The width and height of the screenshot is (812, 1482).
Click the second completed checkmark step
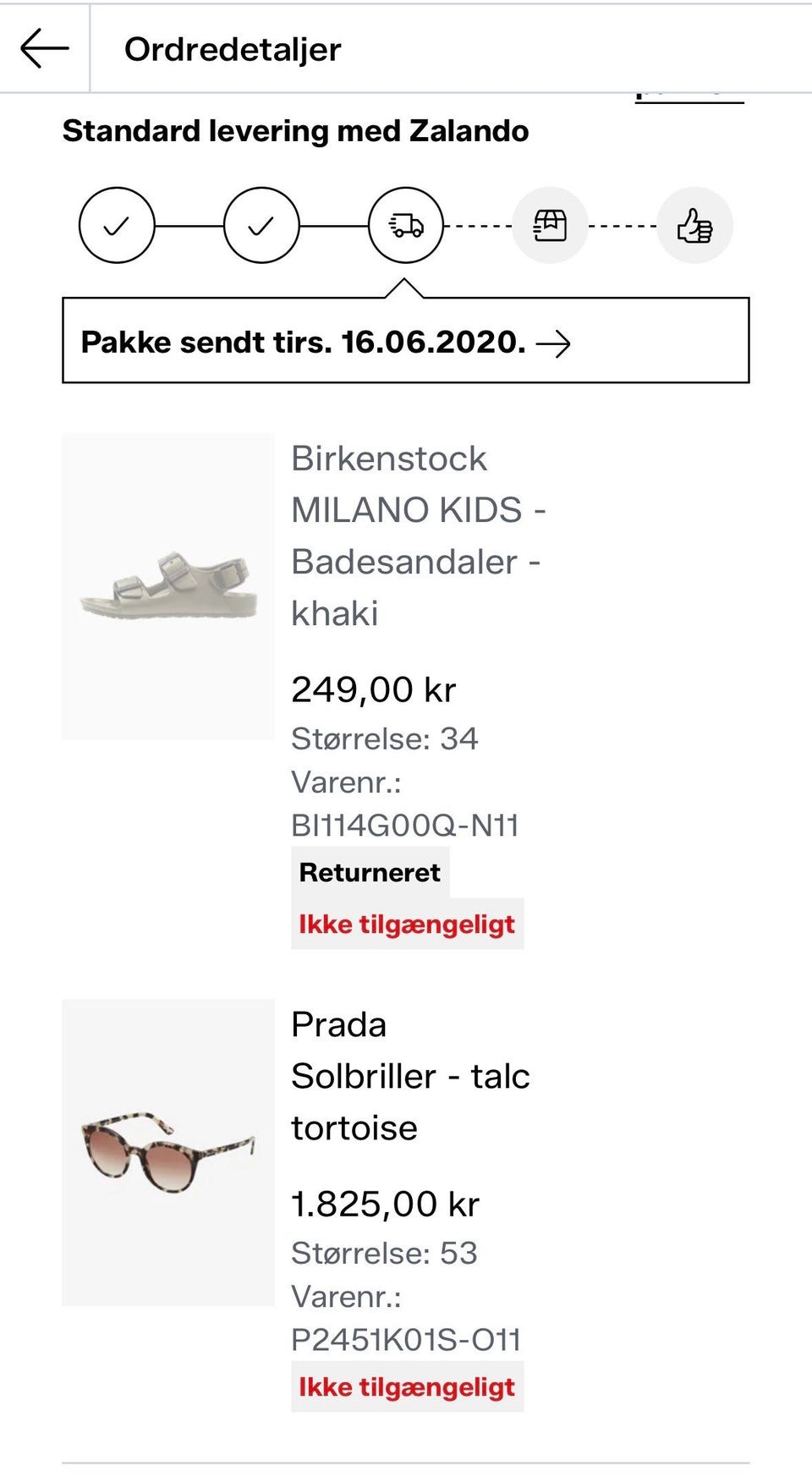tap(261, 225)
